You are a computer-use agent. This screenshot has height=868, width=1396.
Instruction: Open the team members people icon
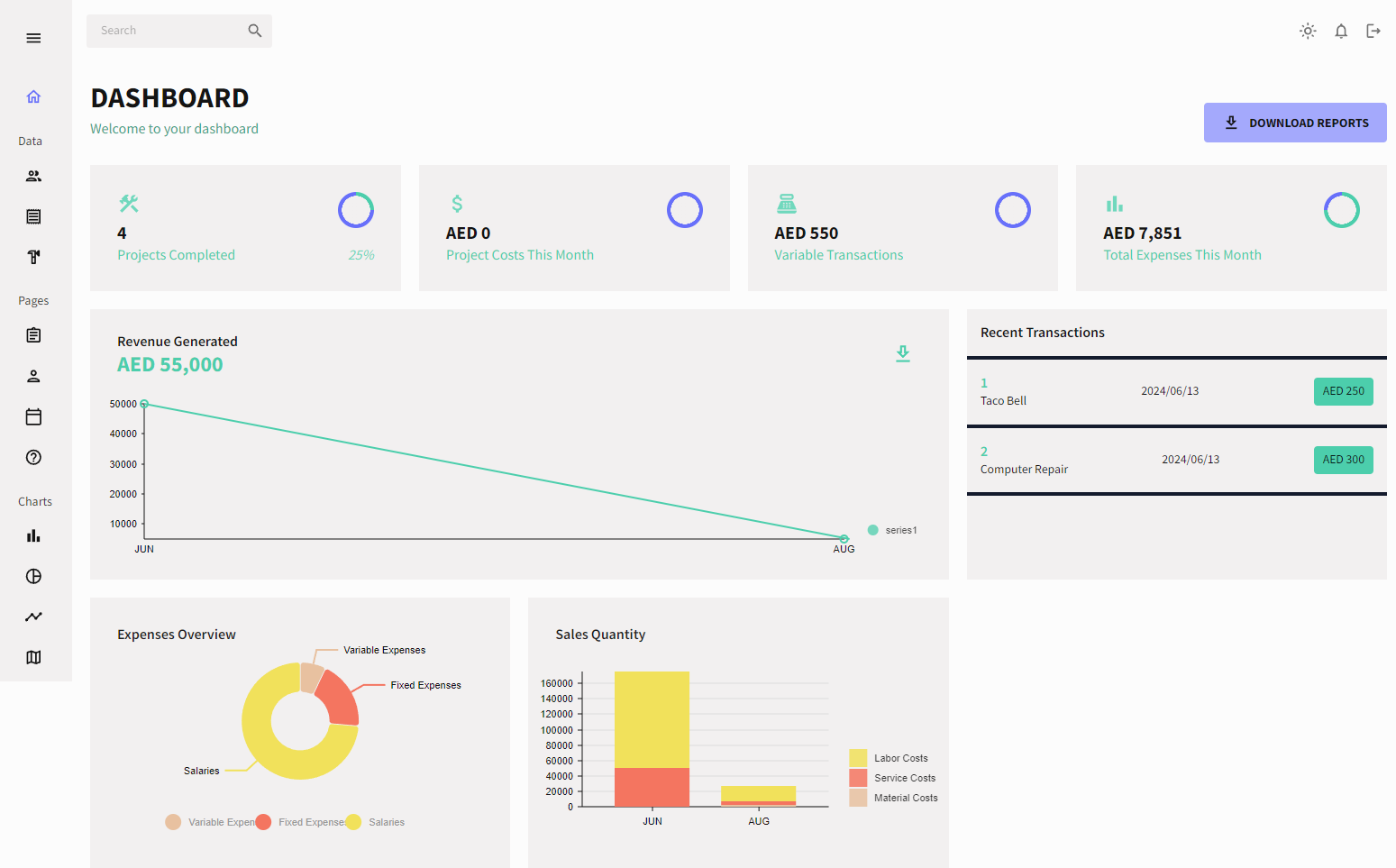[x=33, y=177]
